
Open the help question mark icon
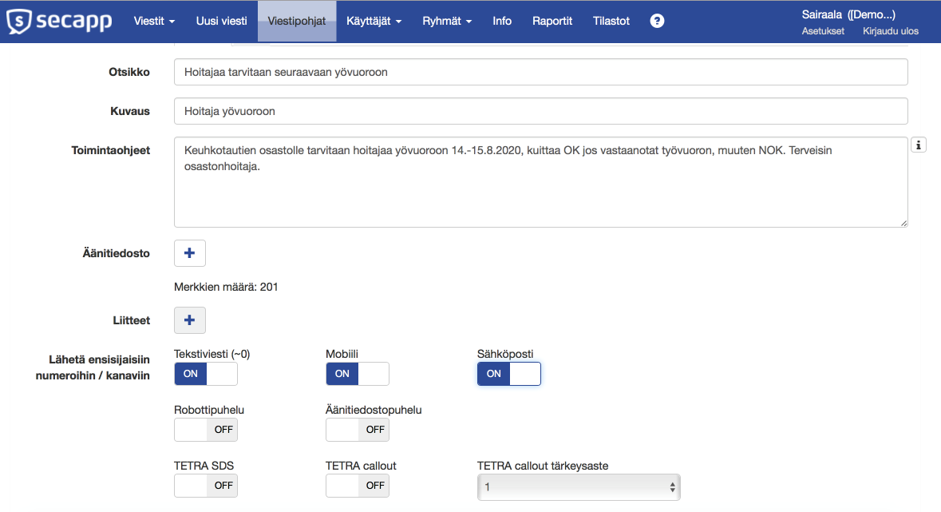[657, 21]
